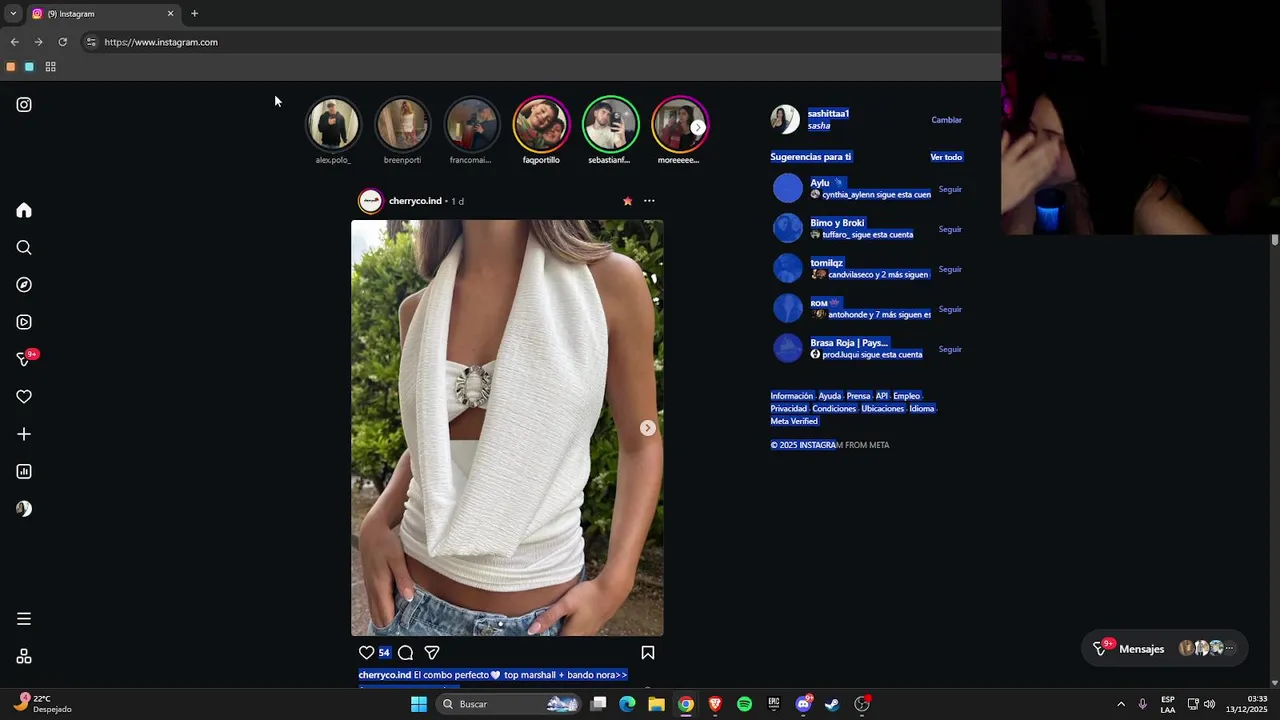Show hidden system tray icons
1280x720 pixels.
(1120, 704)
